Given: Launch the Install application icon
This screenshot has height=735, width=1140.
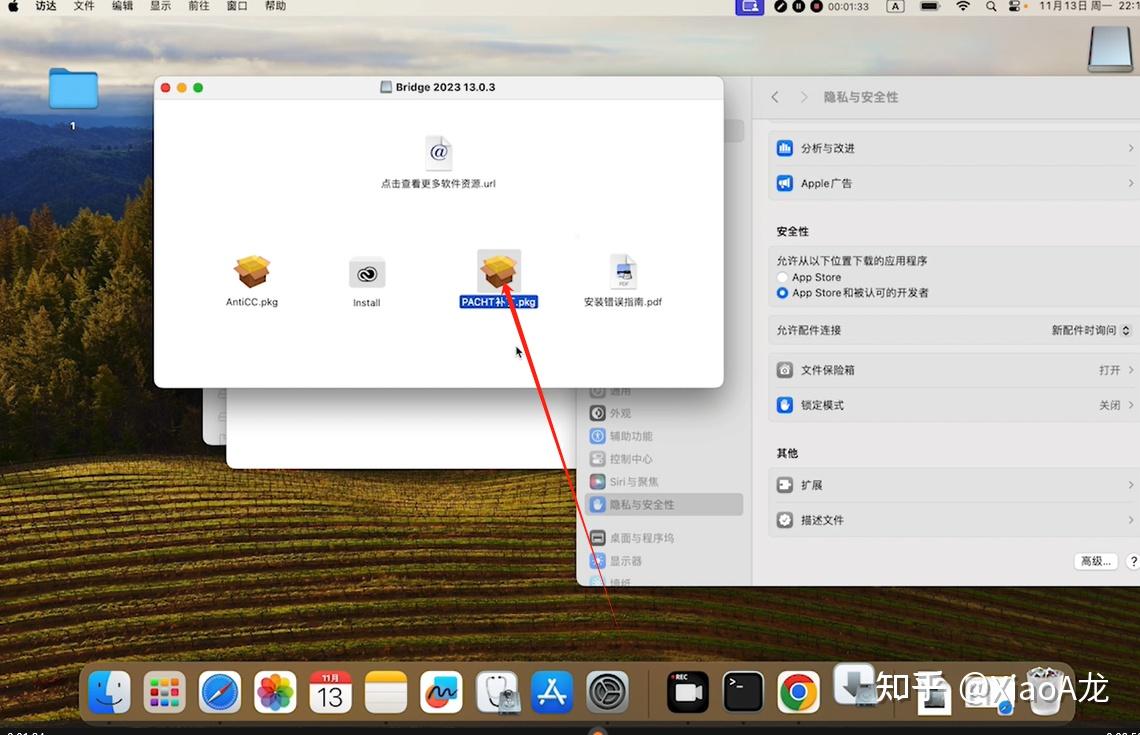Looking at the screenshot, I should (x=366, y=273).
